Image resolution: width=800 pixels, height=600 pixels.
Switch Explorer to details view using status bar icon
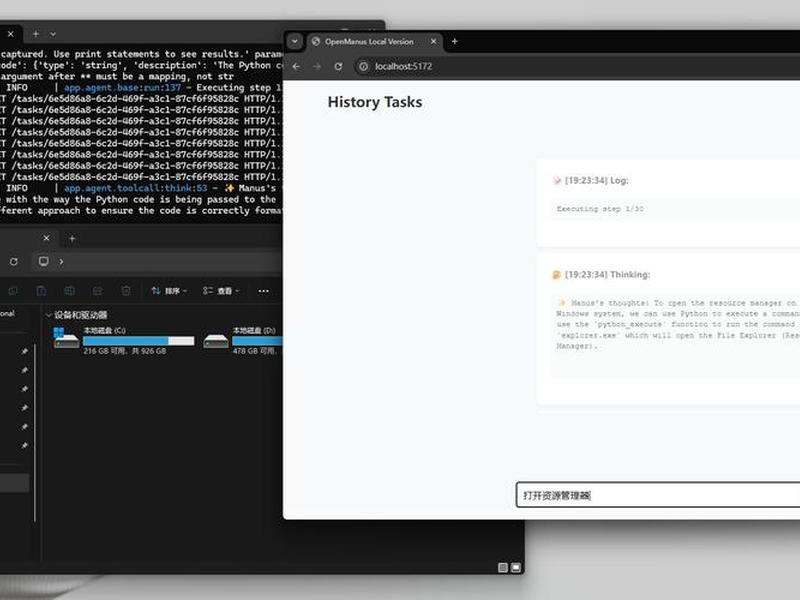[x=503, y=567]
